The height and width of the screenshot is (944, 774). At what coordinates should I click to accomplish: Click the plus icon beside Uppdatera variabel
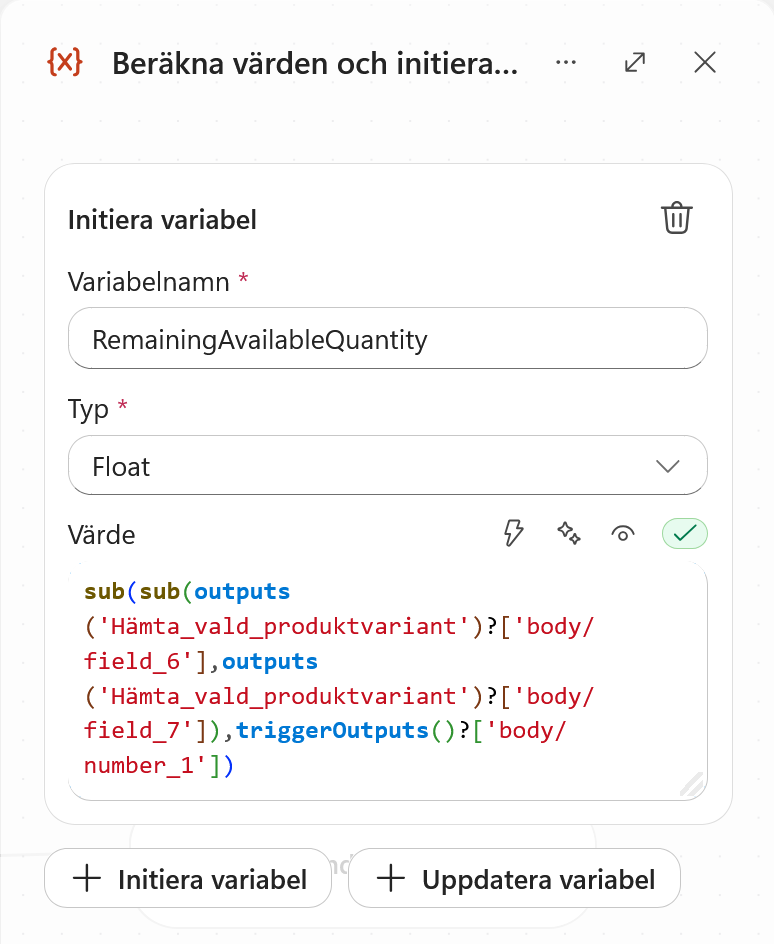[x=391, y=878]
